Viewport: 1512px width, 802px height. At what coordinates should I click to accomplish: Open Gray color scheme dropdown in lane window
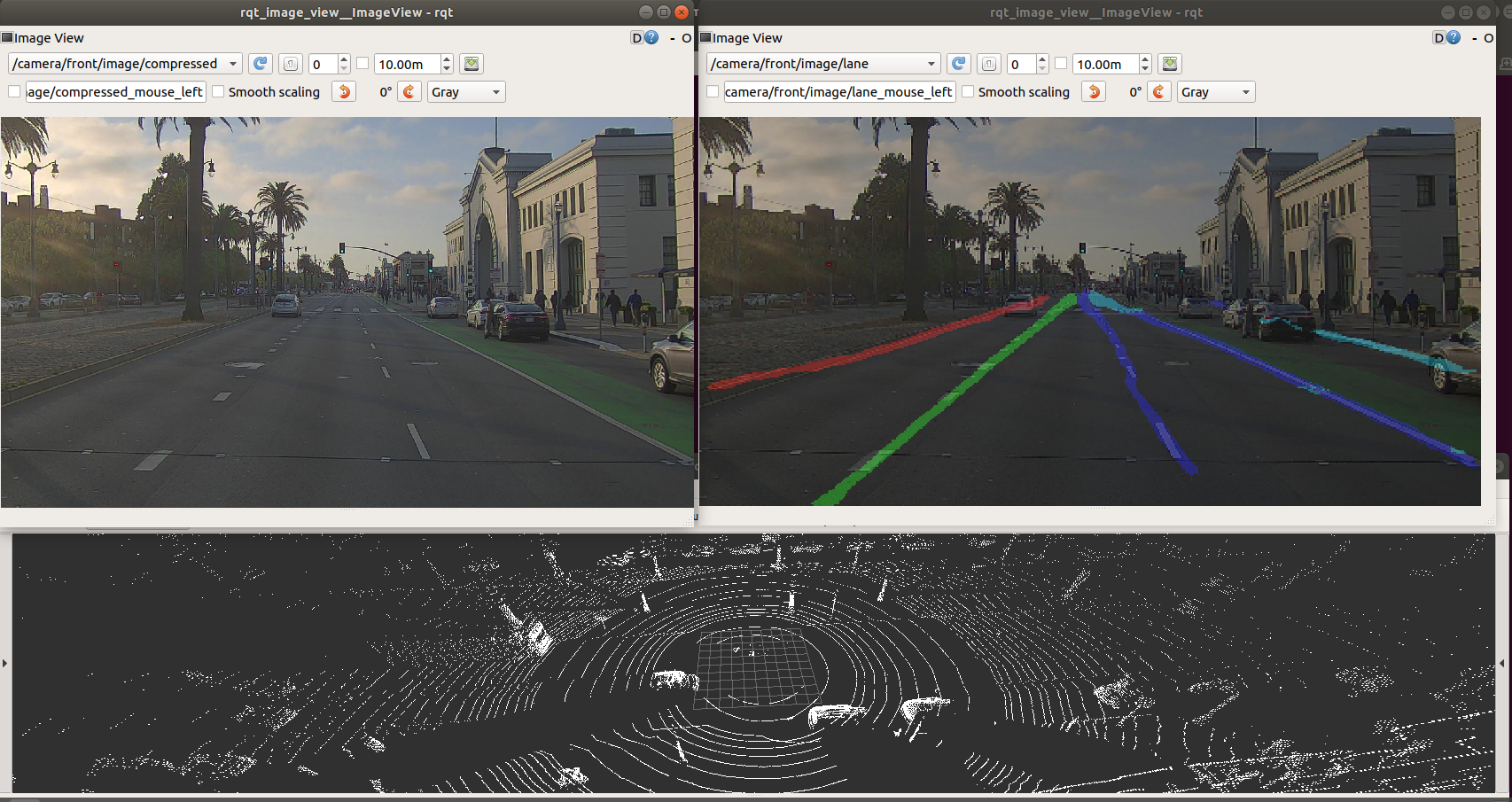[x=1216, y=92]
